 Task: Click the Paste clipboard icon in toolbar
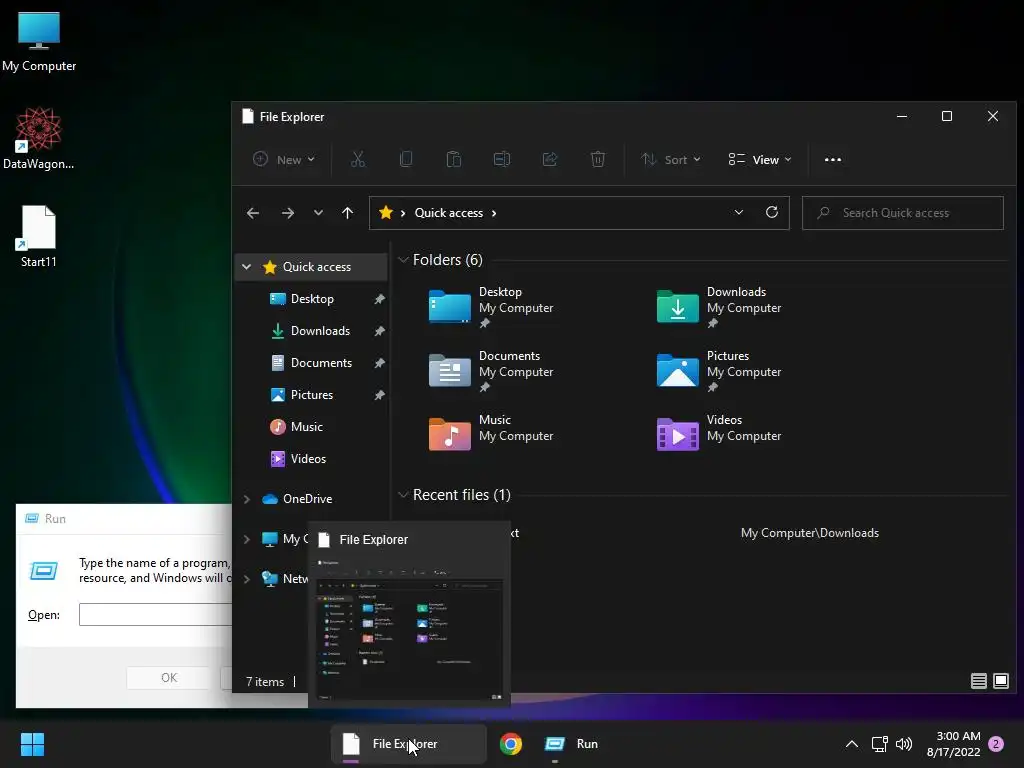pos(454,159)
